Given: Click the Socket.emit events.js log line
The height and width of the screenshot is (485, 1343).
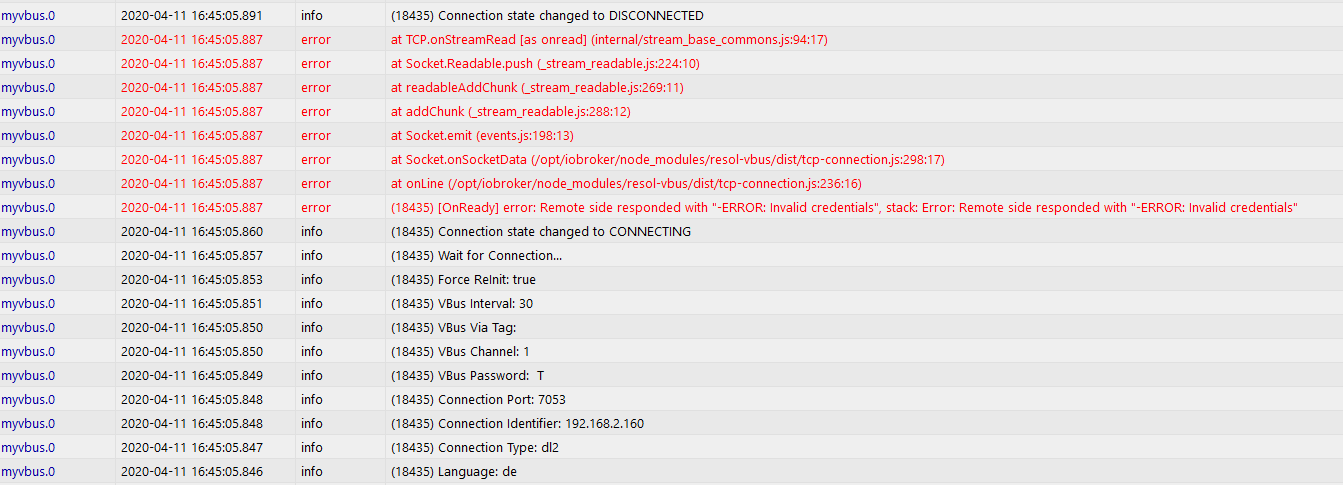Looking at the screenshot, I should tap(482, 136).
